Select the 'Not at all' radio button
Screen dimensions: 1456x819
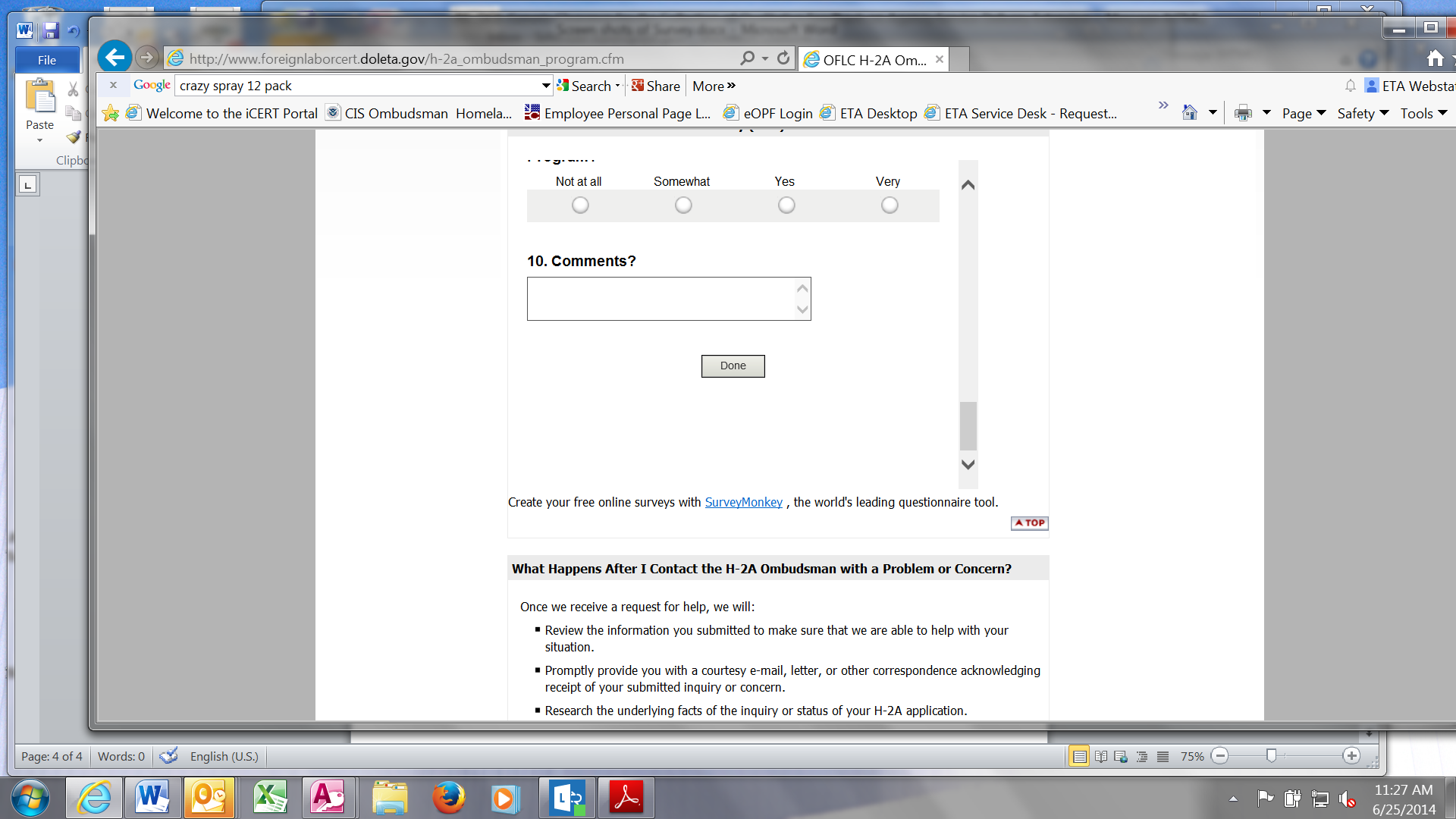pyautogui.click(x=580, y=206)
